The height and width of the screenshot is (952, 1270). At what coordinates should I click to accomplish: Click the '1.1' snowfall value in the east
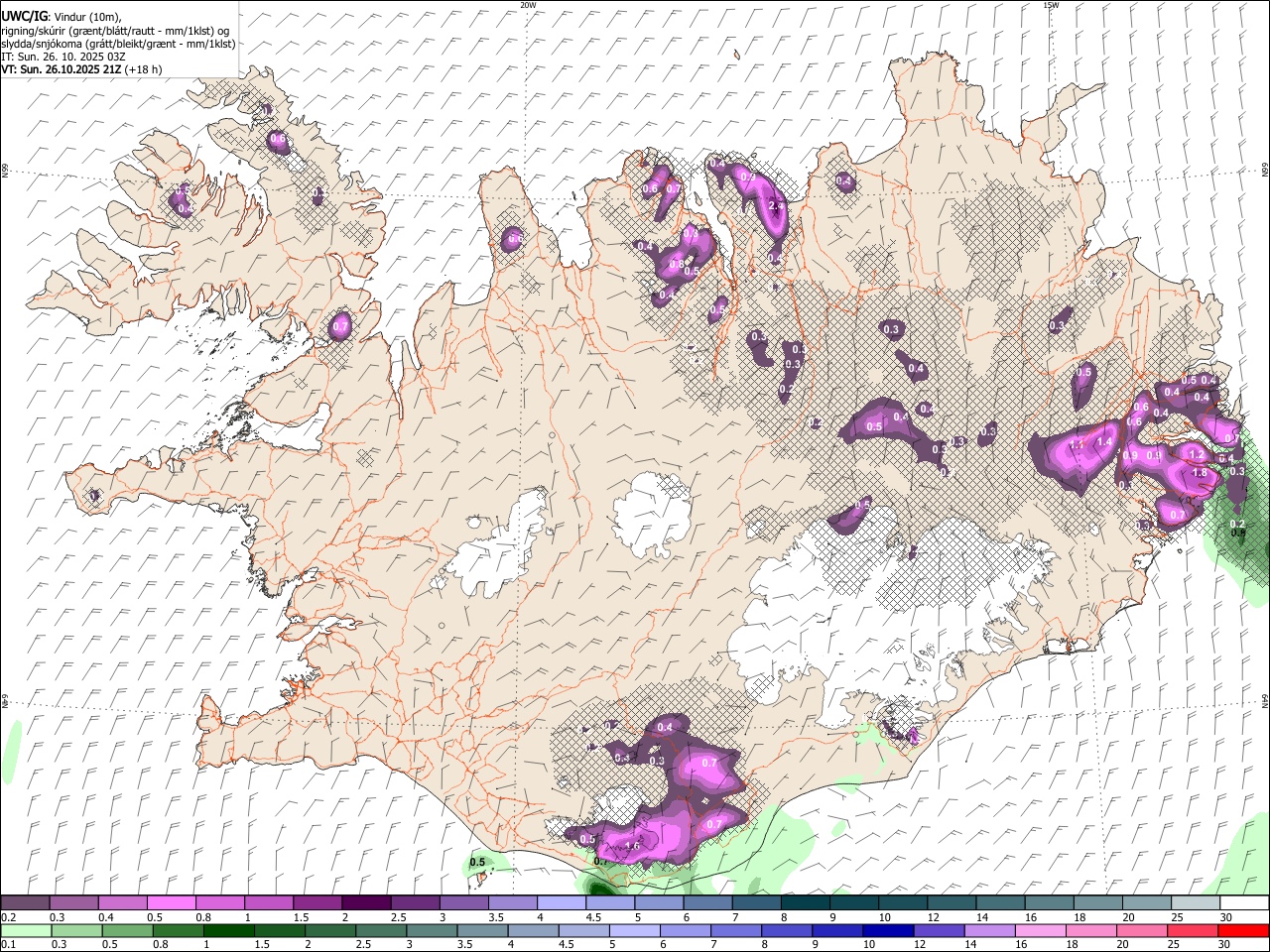(x=1078, y=446)
